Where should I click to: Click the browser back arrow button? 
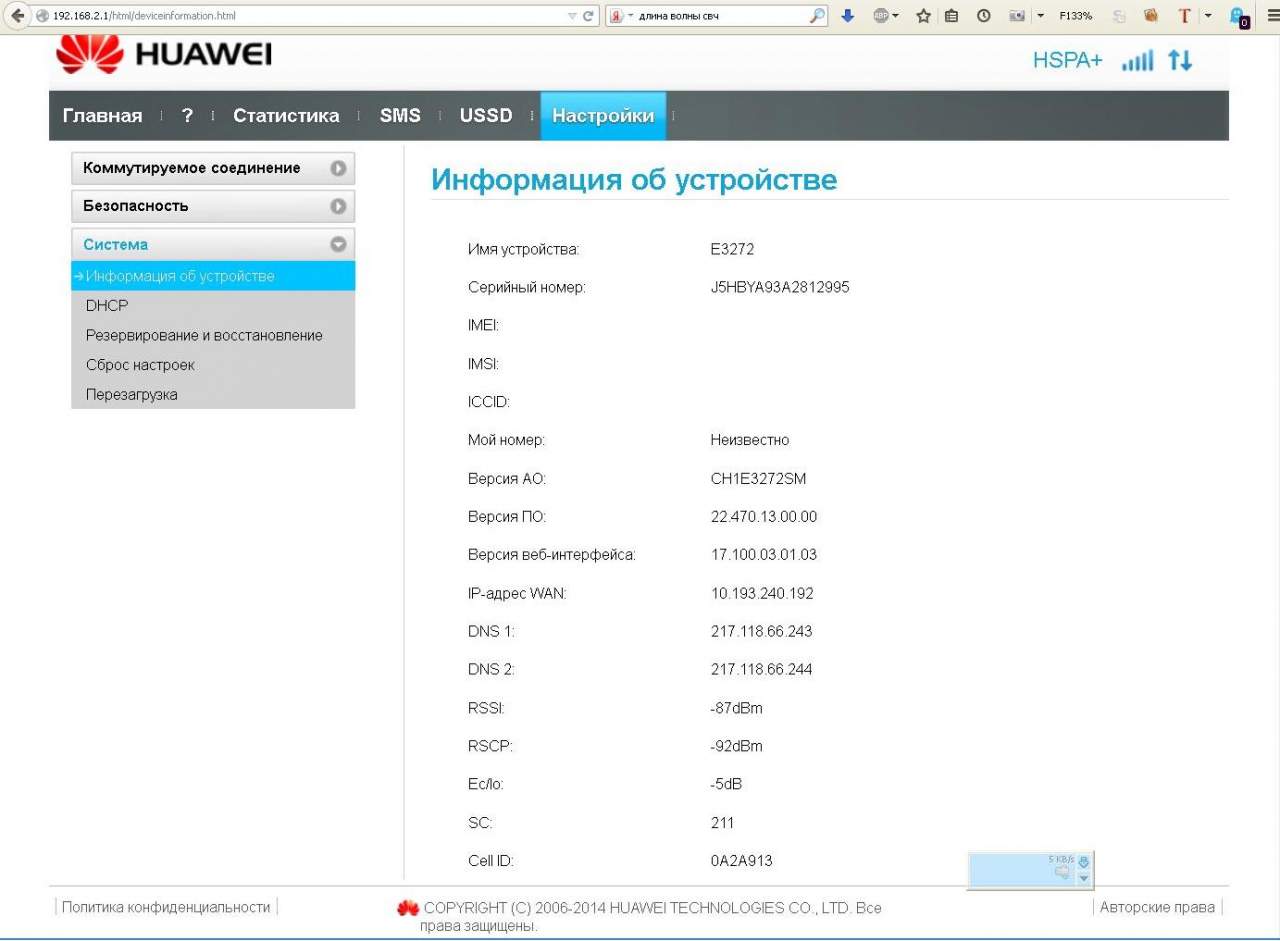pyautogui.click(x=17, y=16)
